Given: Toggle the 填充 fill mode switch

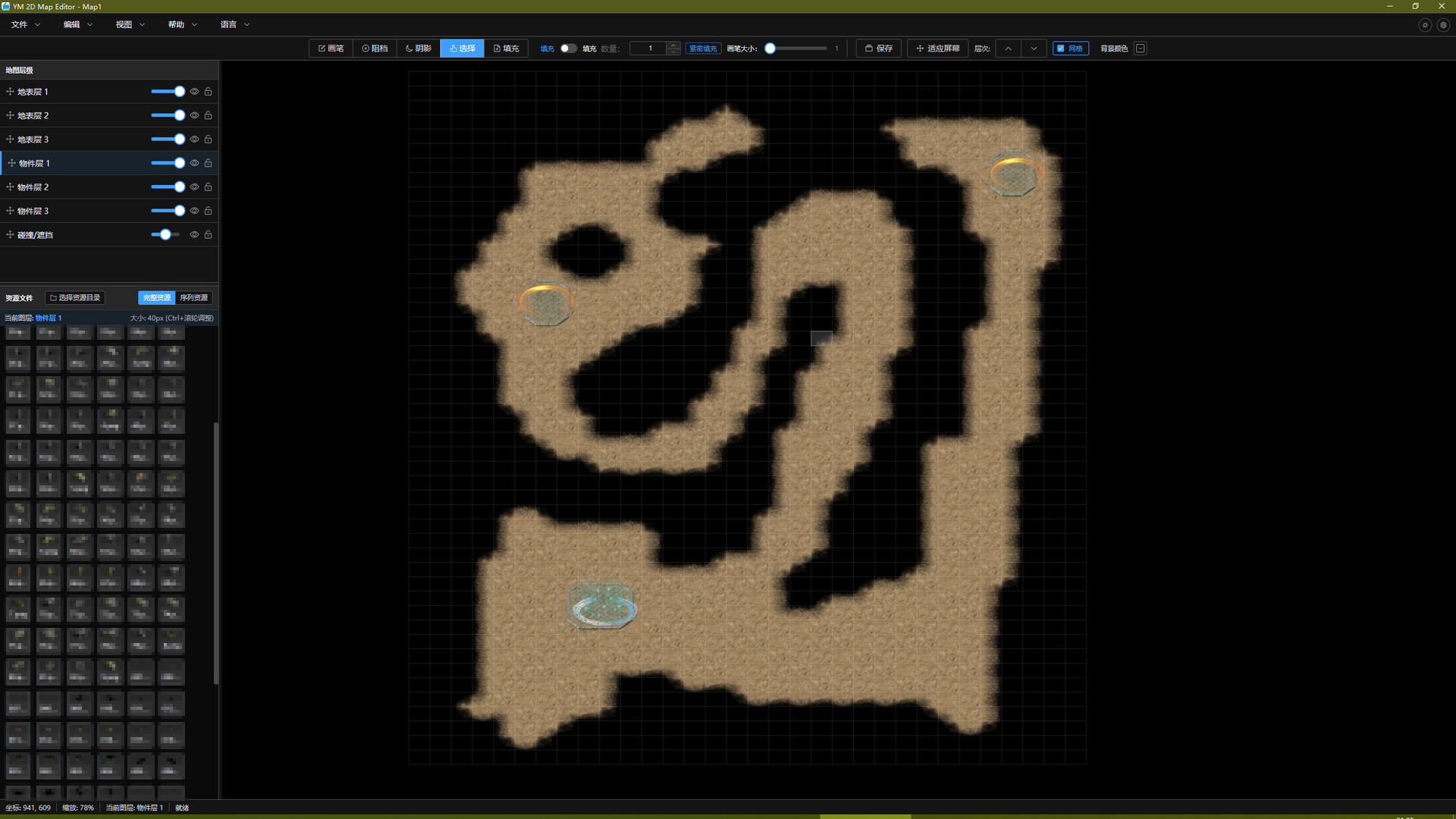Looking at the screenshot, I should (x=568, y=49).
